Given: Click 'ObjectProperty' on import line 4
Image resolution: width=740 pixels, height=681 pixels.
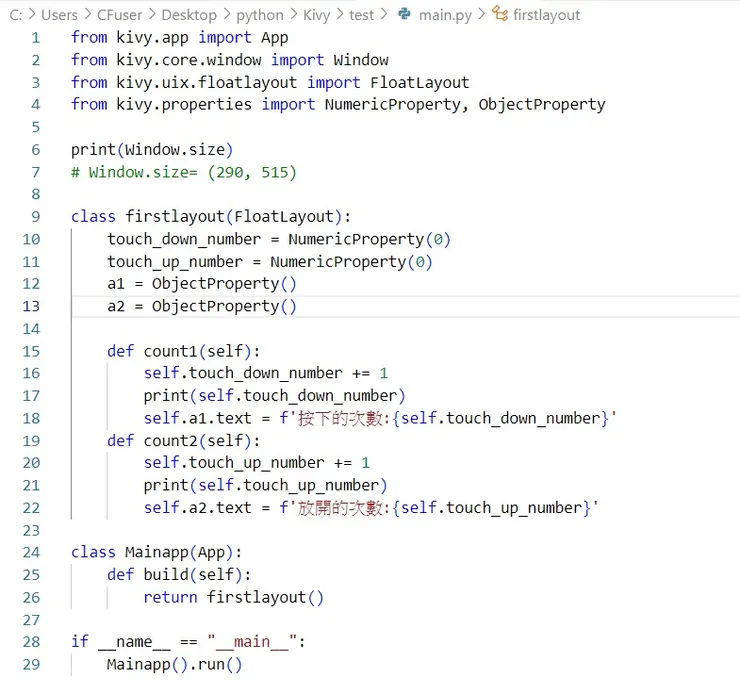Looking at the screenshot, I should pos(542,105).
